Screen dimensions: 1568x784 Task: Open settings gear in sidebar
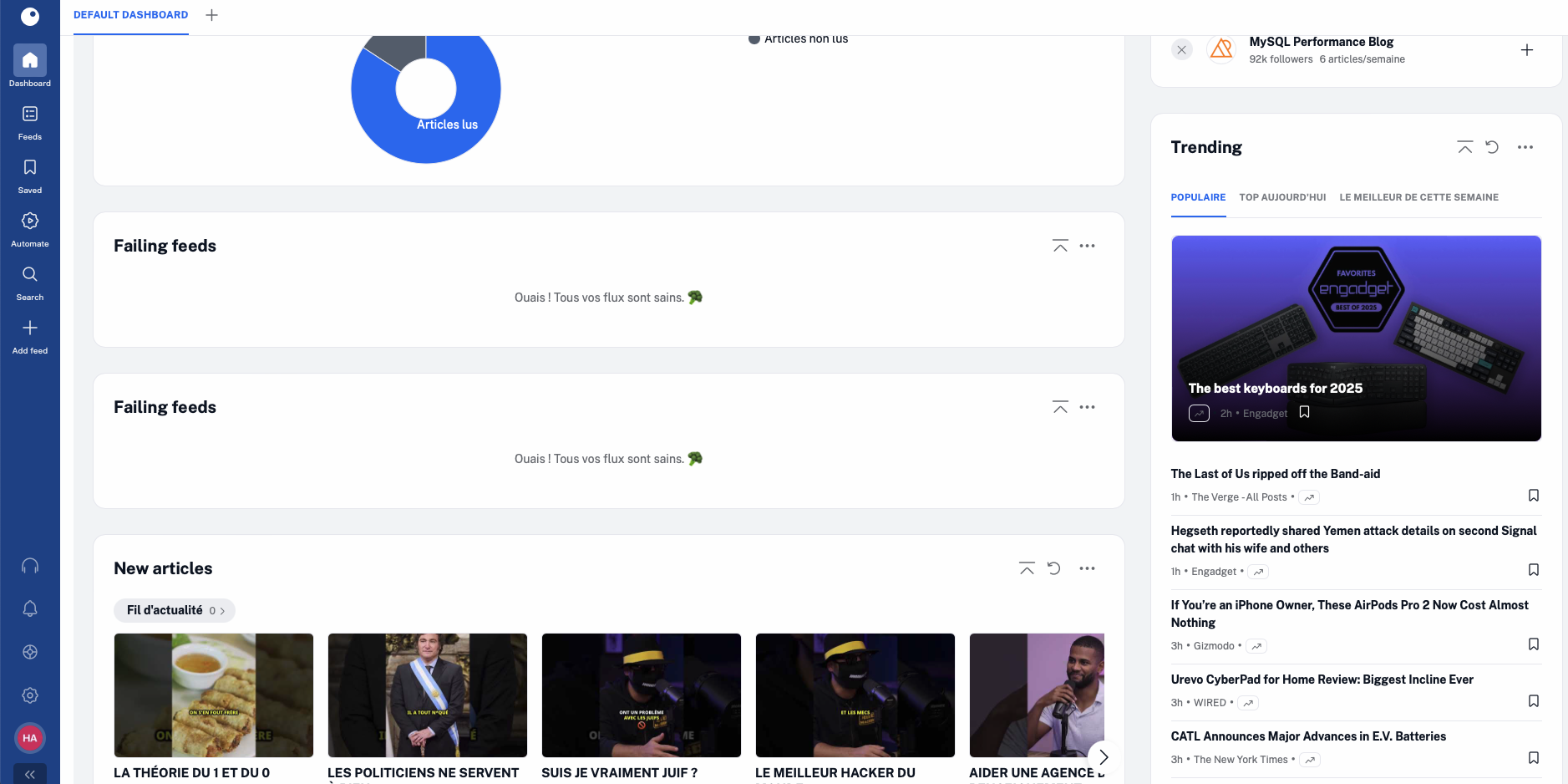[x=30, y=695]
